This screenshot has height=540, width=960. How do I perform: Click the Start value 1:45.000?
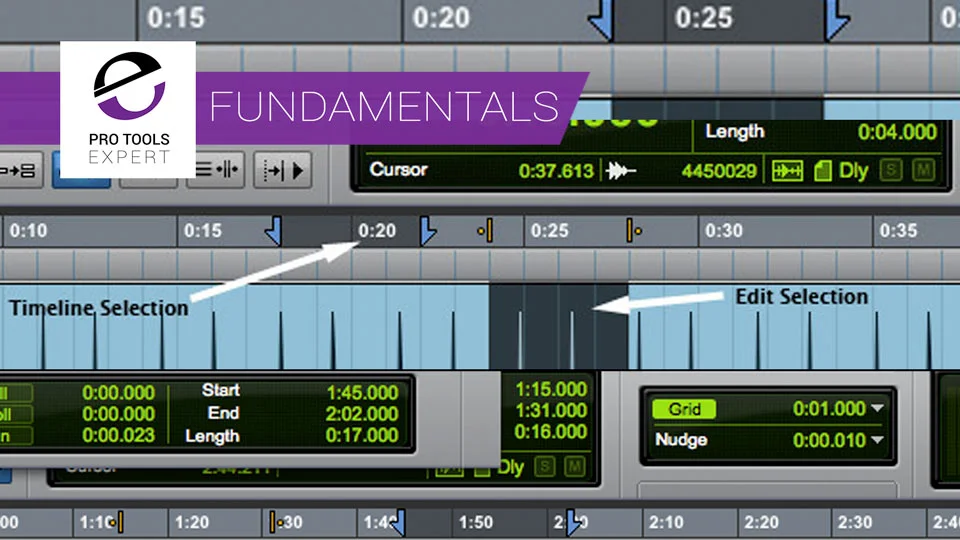point(362,392)
